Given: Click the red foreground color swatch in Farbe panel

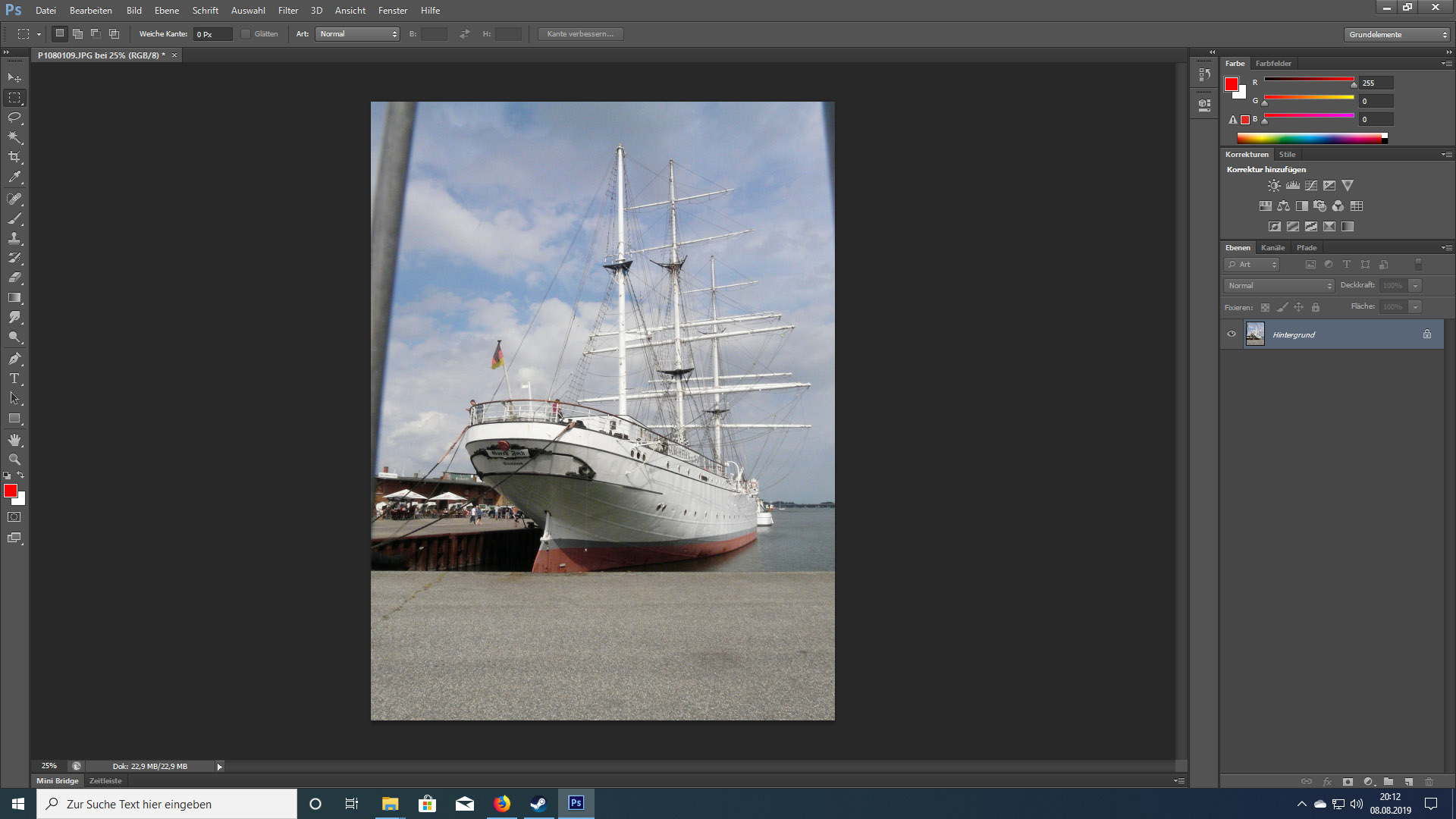Looking at the screenshot, I should tap(1232, 84).
